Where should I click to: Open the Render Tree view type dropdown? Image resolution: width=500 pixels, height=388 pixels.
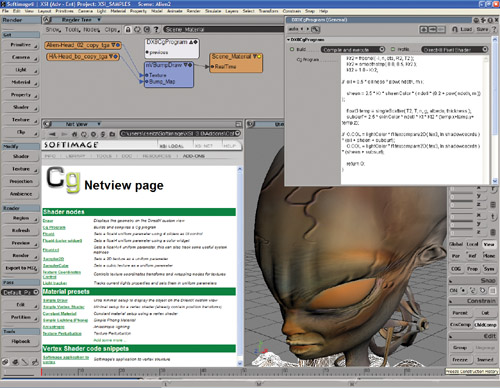(x=99, y=20)
